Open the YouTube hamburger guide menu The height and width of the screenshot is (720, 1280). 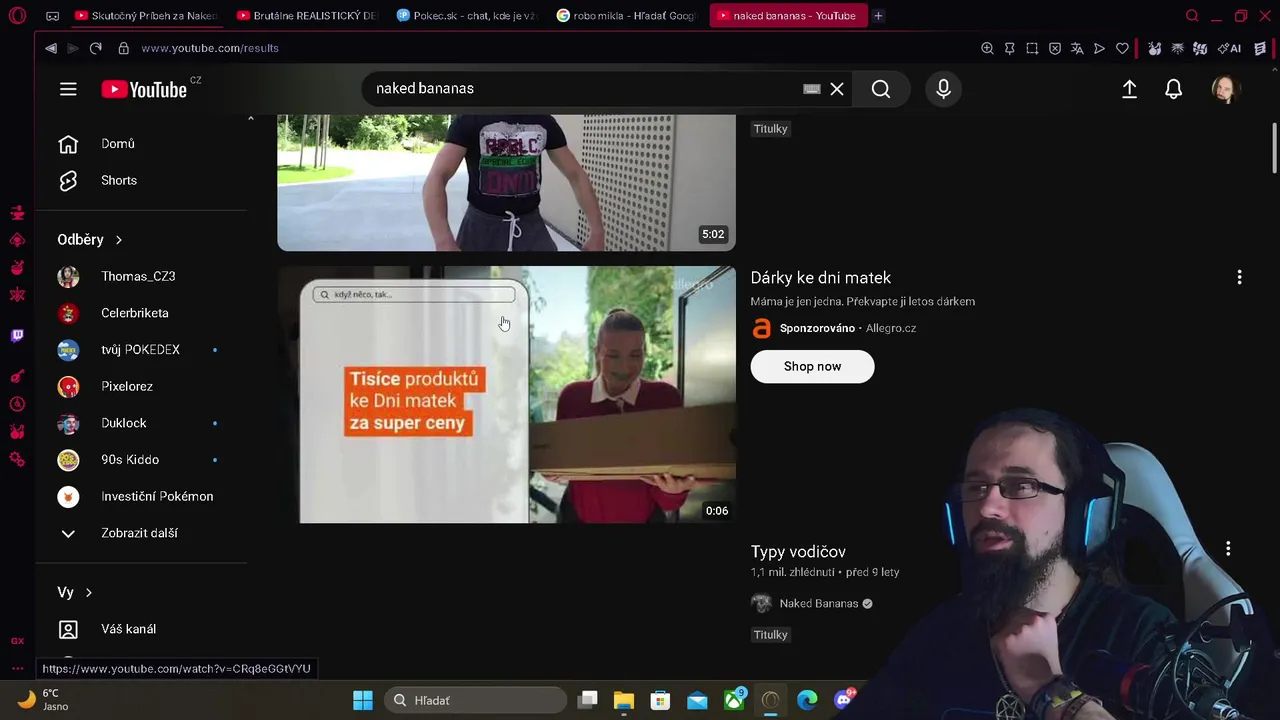68,89
